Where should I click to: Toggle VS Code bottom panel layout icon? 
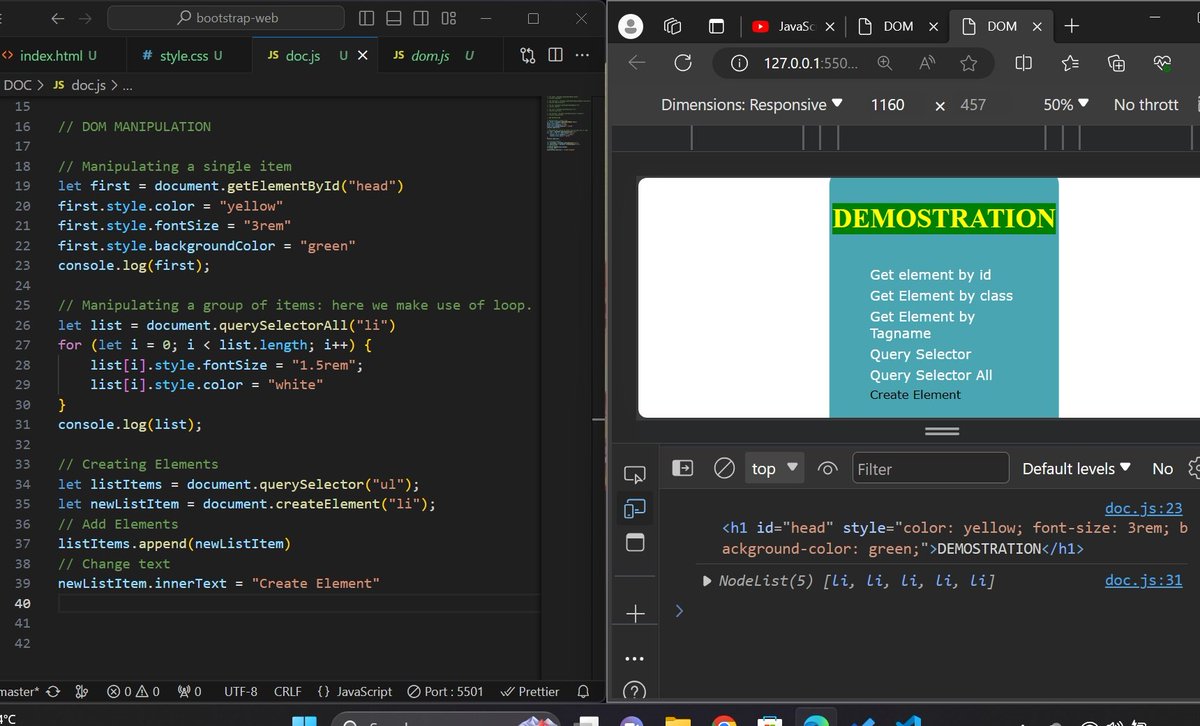[x=394, y=18]
